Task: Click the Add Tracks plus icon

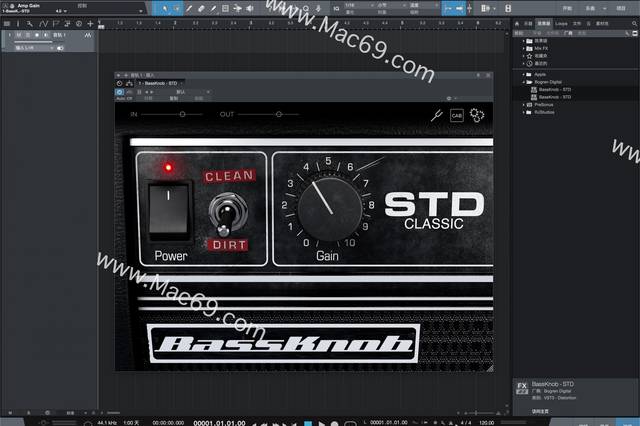Action: pyautogui.click(x=90, y=24)
